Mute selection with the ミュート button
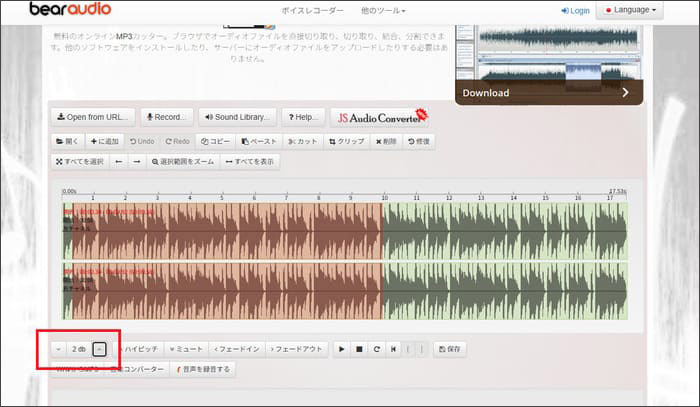This screenshot has height=407, width=700. pos(187,349)
